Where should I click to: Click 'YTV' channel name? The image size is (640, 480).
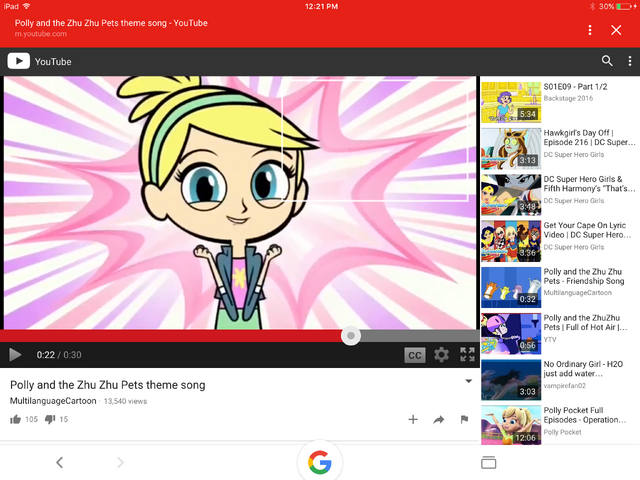coord(550,339)
